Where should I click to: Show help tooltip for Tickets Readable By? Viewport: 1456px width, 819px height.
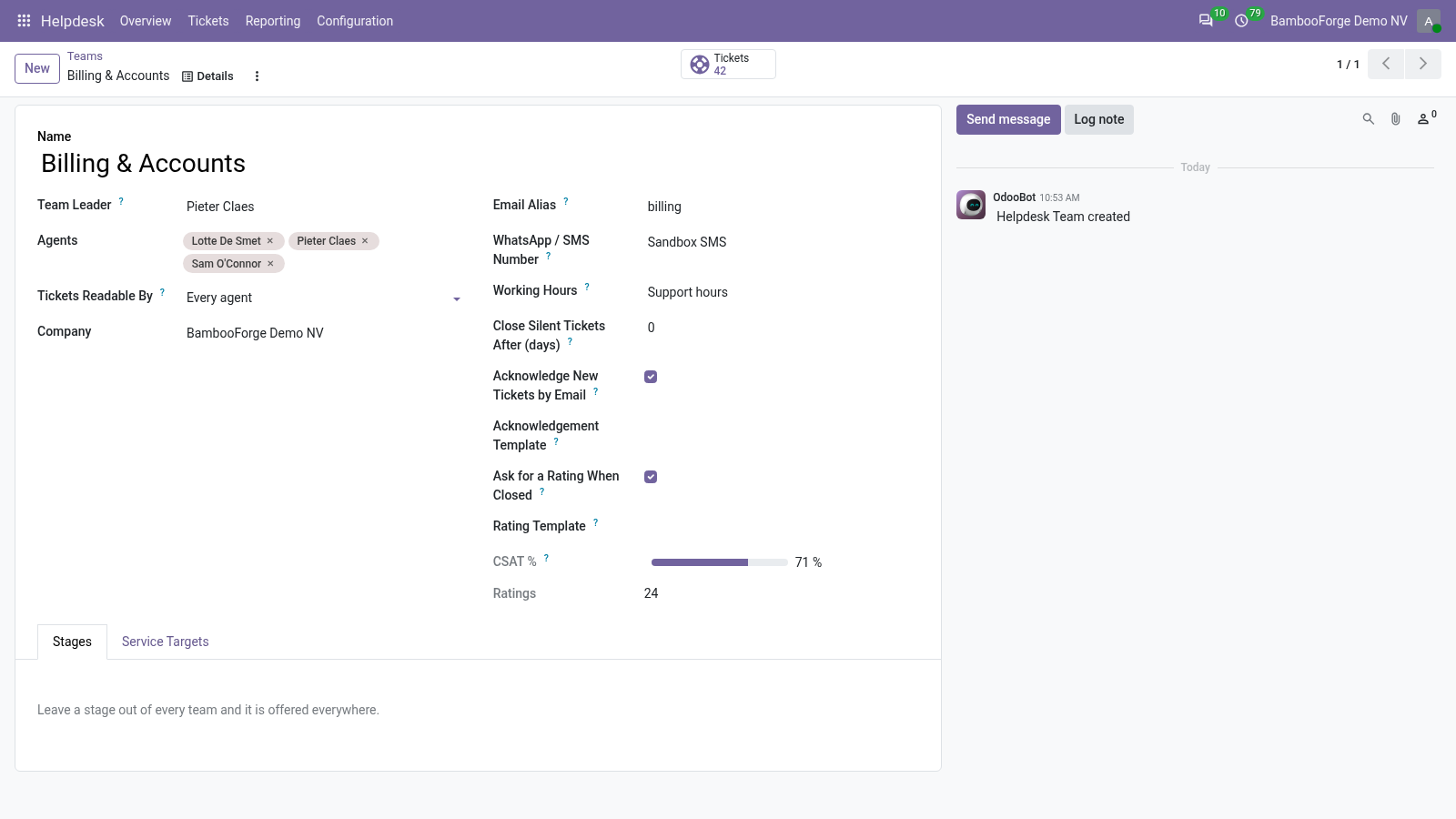(x=162, y=292)
